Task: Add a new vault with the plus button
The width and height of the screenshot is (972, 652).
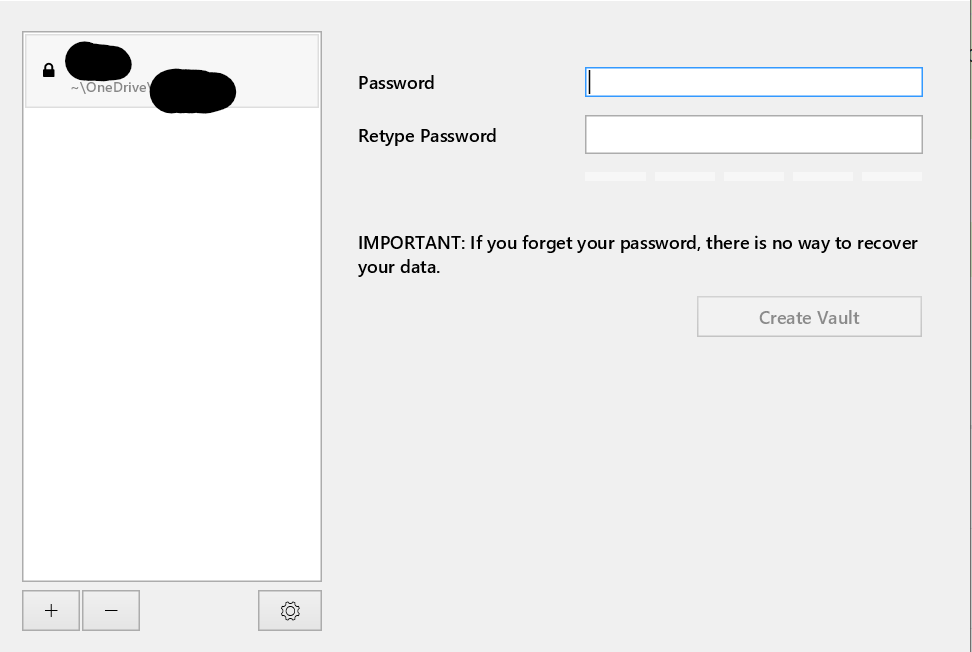Action: (51, 610)
